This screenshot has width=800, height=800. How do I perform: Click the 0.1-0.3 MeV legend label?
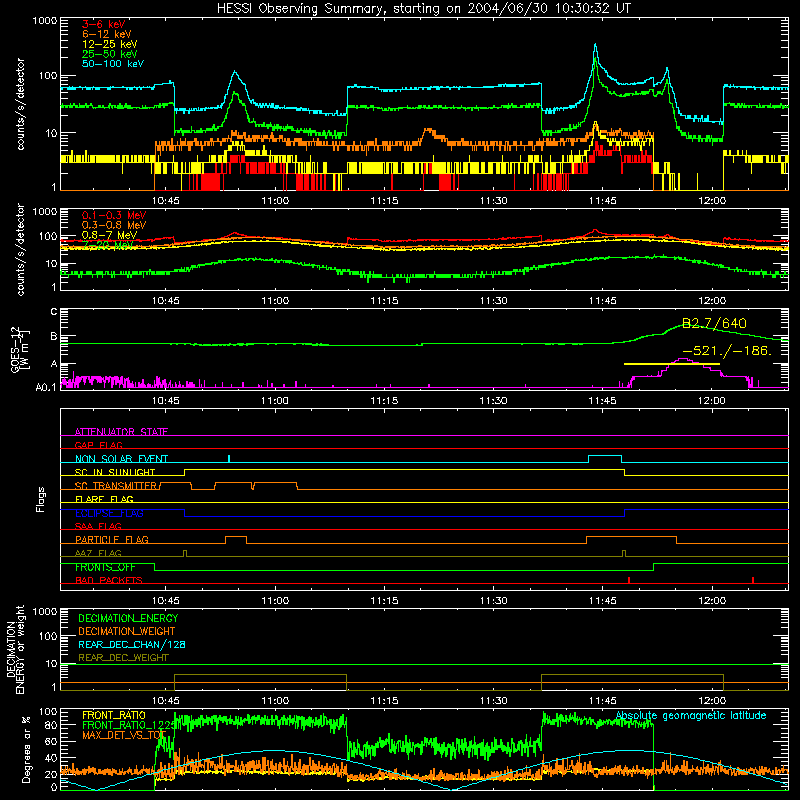(x=114, y=215)
